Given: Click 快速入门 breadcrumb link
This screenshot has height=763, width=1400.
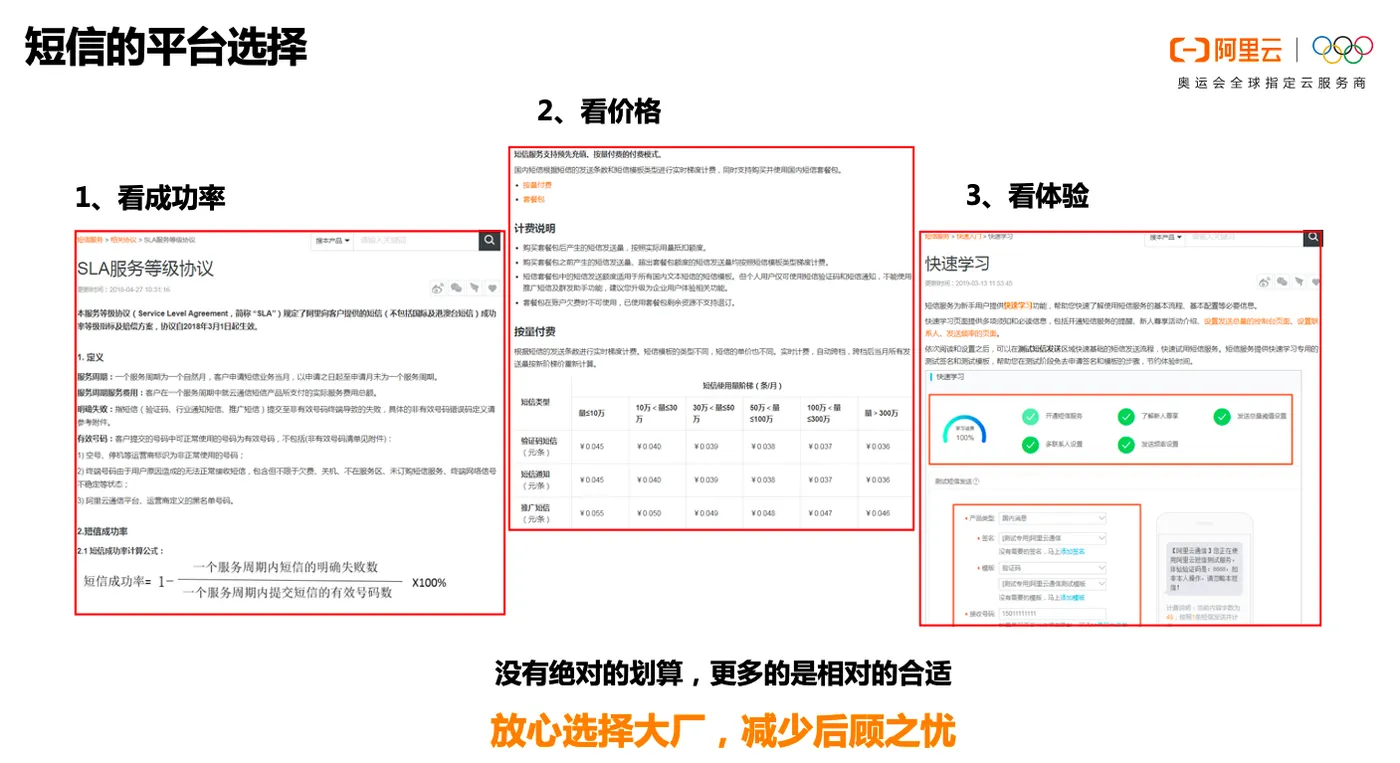Looking at the screenshot, I should pyautogui.click(x=969, y=237).
